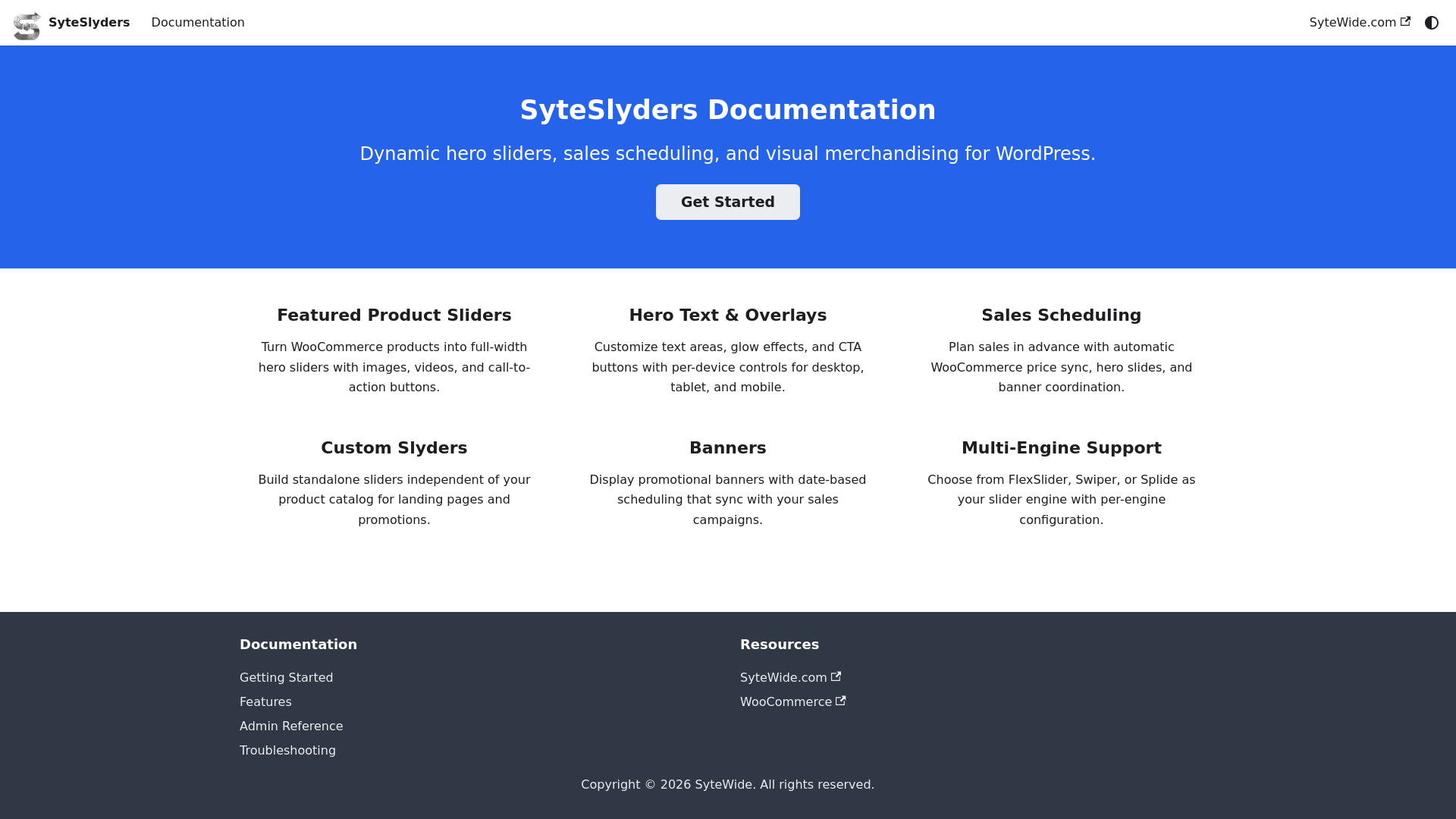Click the description under Featured Product Sliders
The image size is (1456, 819).
[x=394, y=367]
